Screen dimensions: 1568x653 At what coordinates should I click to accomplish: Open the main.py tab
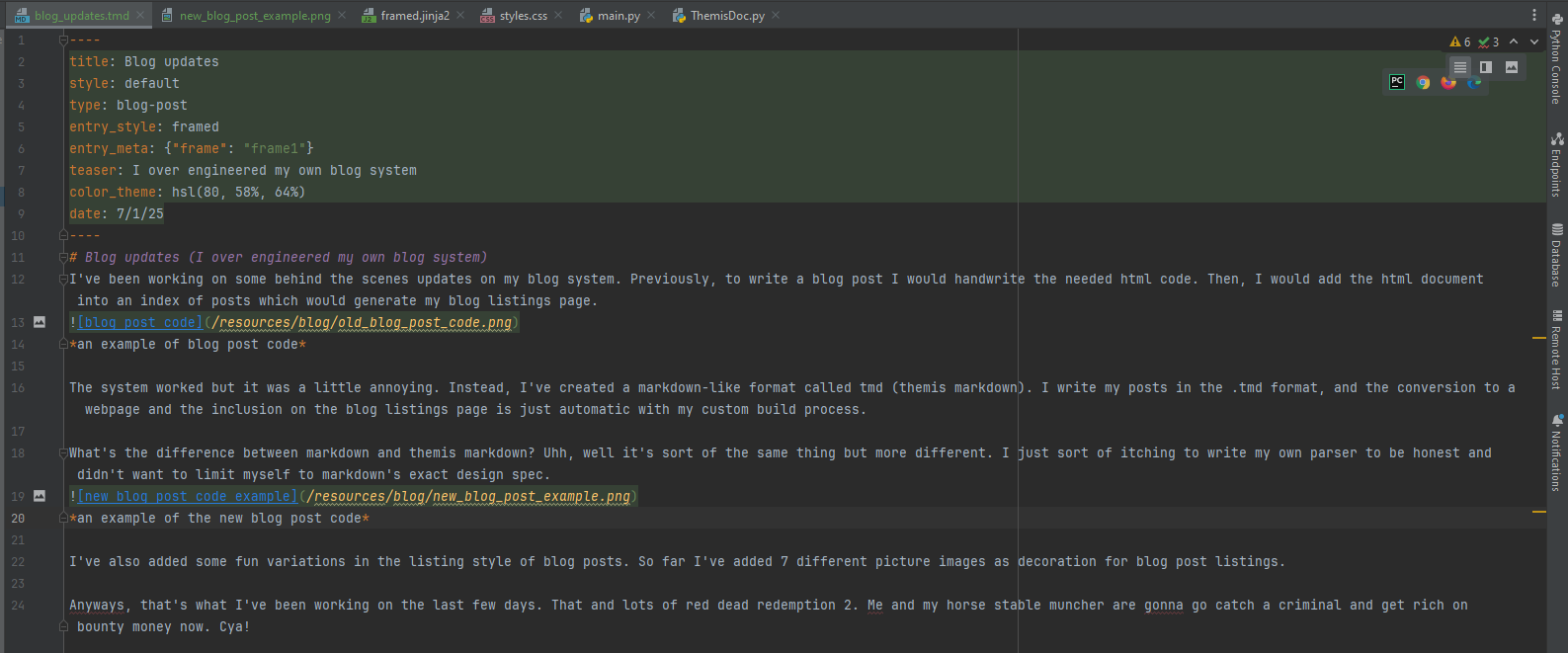619,15
